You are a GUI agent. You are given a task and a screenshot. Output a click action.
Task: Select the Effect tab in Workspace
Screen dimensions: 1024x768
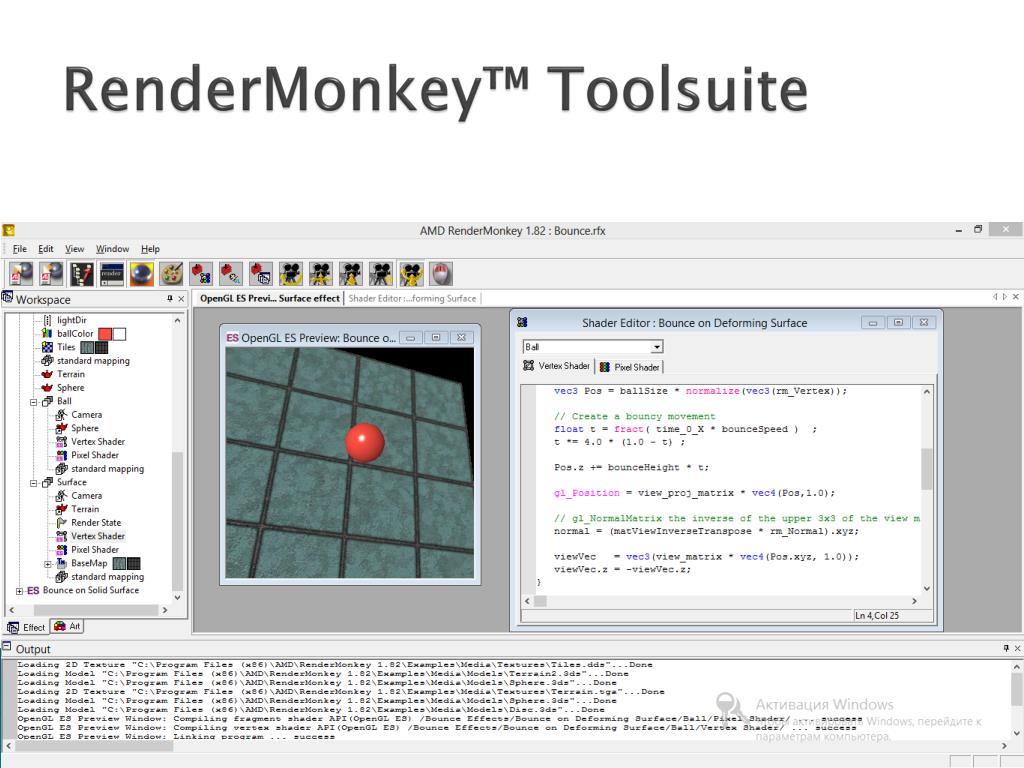click(x=27, y=628)
